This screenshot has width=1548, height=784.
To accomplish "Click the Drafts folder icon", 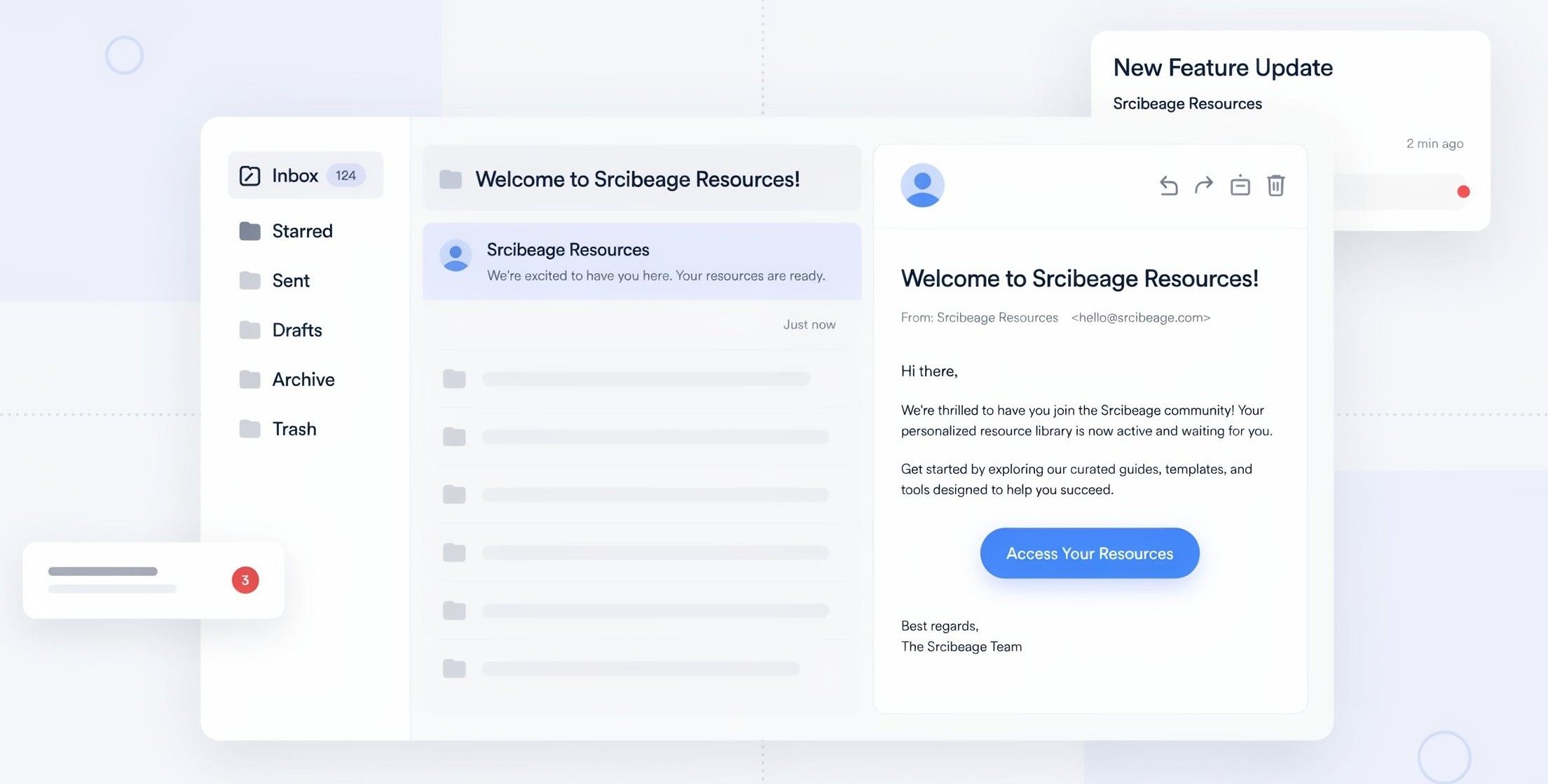I will [x=249, y=329].
